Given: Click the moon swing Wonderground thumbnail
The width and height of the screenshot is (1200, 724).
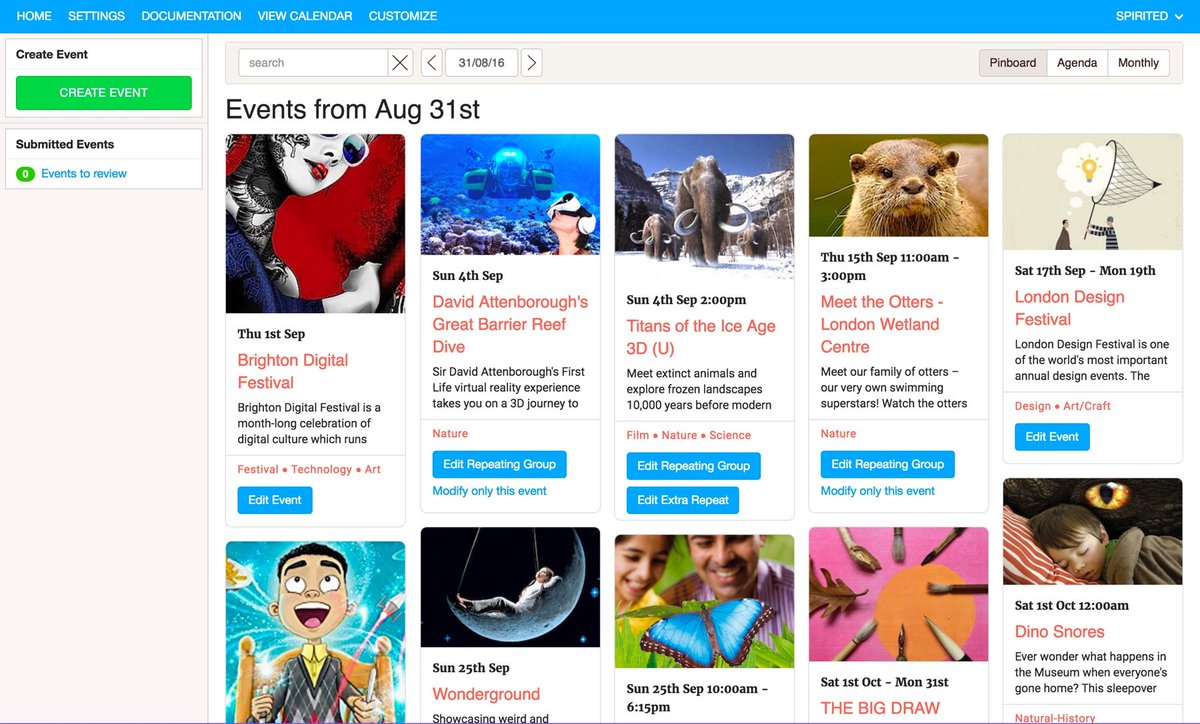Looking at the screenshot, I should pos(510,587).
